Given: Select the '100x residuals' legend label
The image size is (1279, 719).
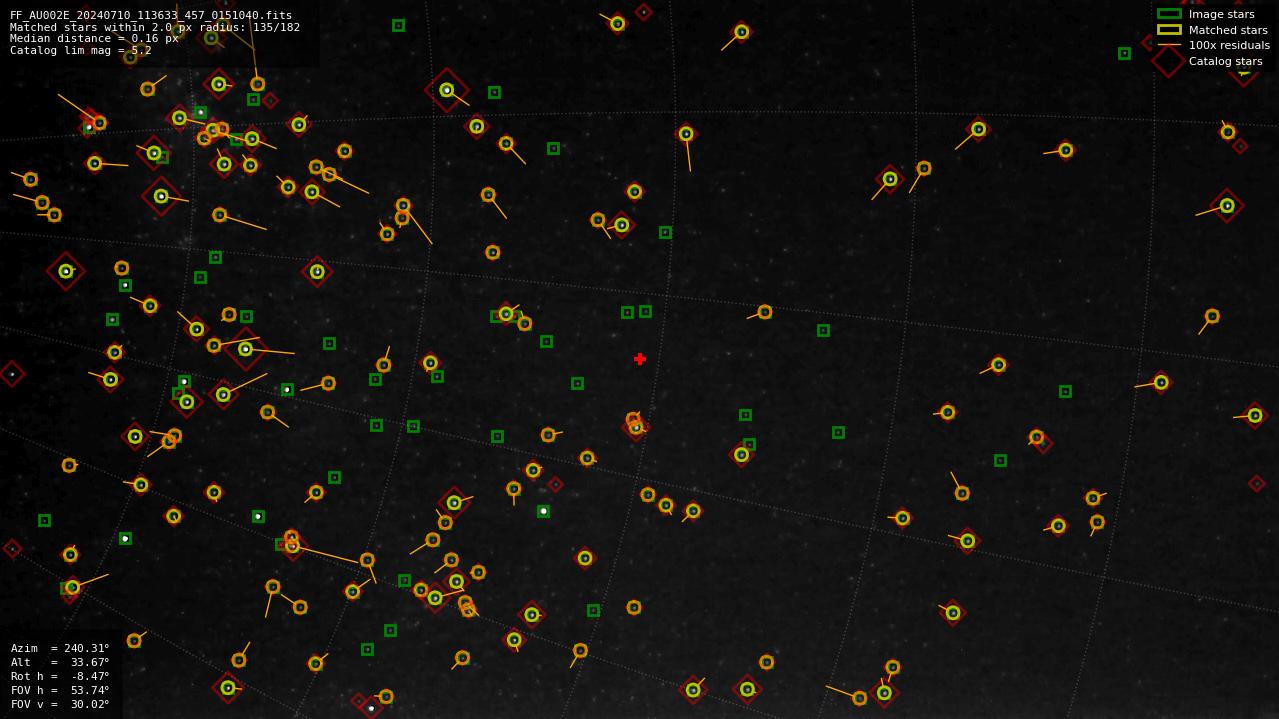Looking at the screenshot, I should tap(1229, 45).
